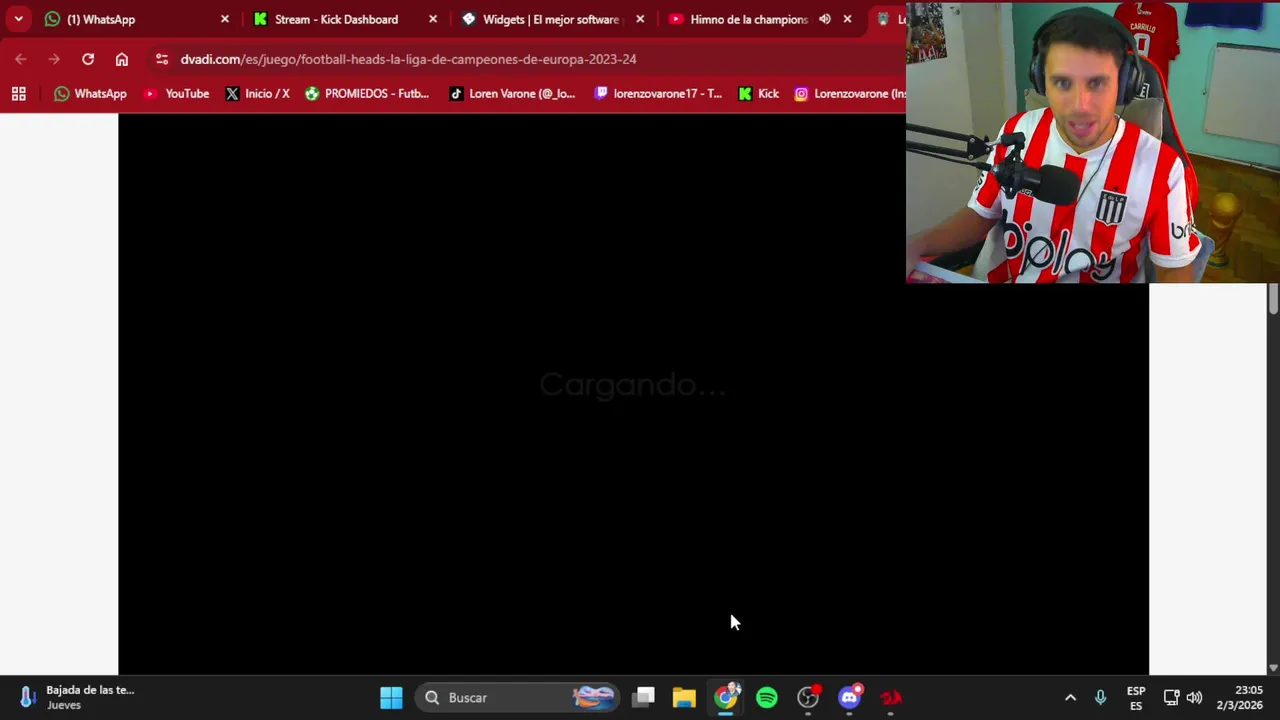Open Google Chrome from the taskbar
Viewport: 1280px width, 720px height.
[726, 697]
